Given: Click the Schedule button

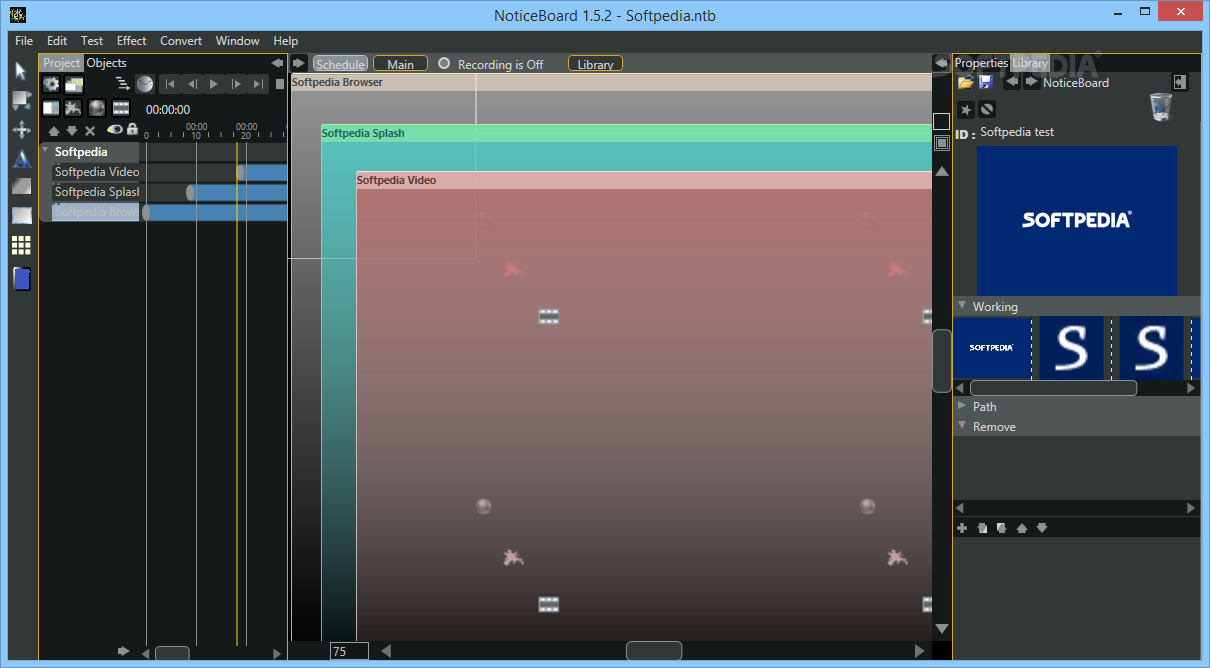Looking at the screenshot, I should point(340,64).
